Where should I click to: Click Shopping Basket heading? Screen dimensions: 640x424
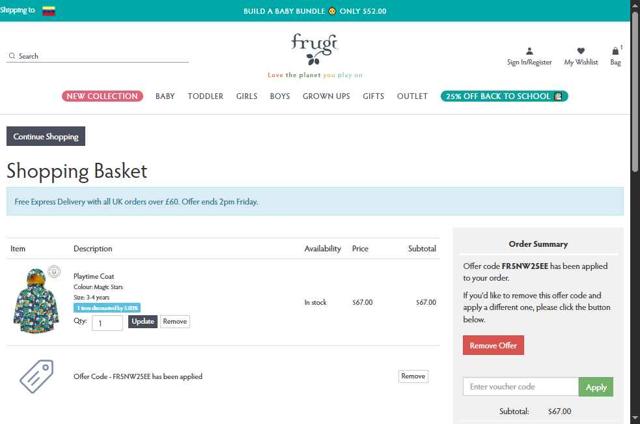point(77,171)
